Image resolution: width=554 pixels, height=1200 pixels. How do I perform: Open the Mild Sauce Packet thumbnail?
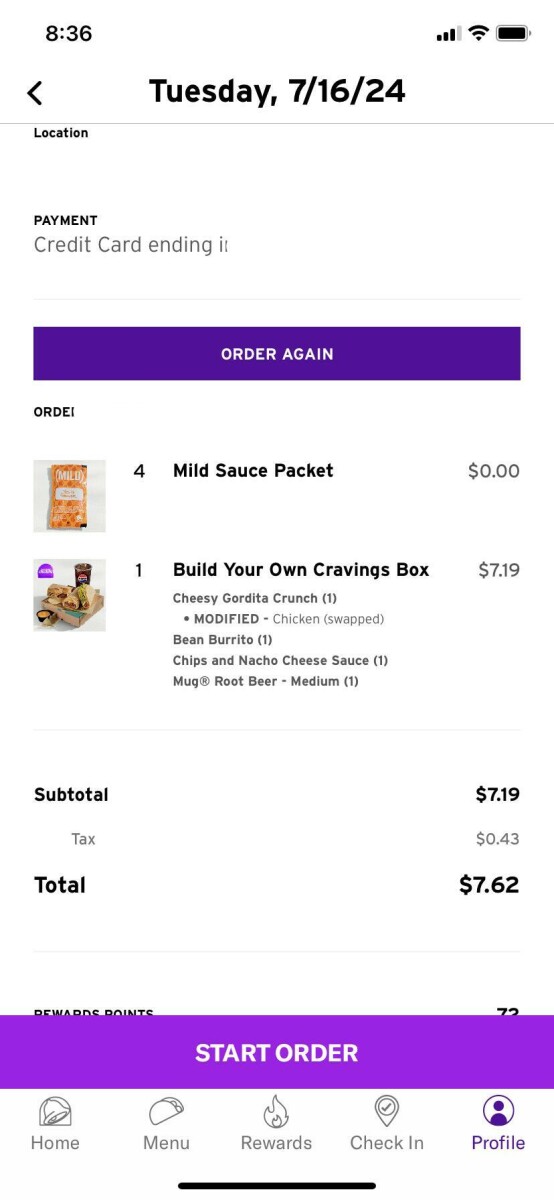pos(69,496)
